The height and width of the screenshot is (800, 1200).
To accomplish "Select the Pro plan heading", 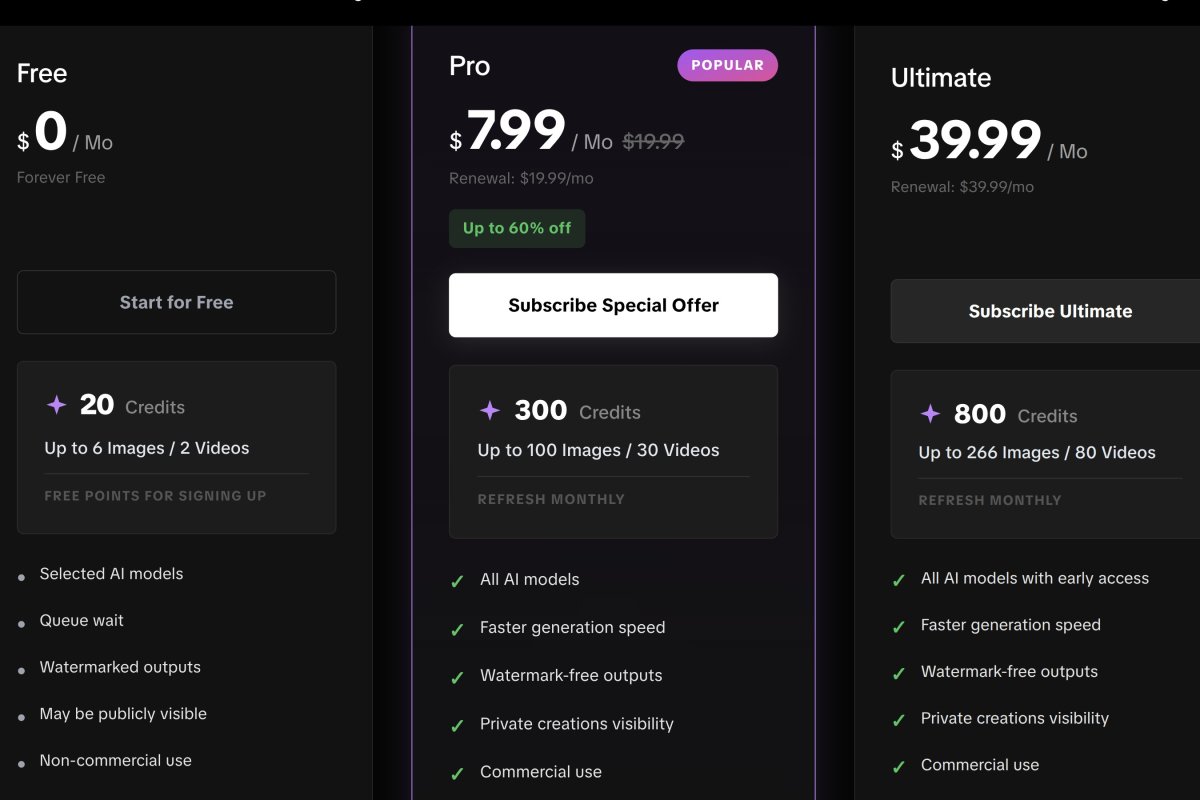I will coord(467,66).
